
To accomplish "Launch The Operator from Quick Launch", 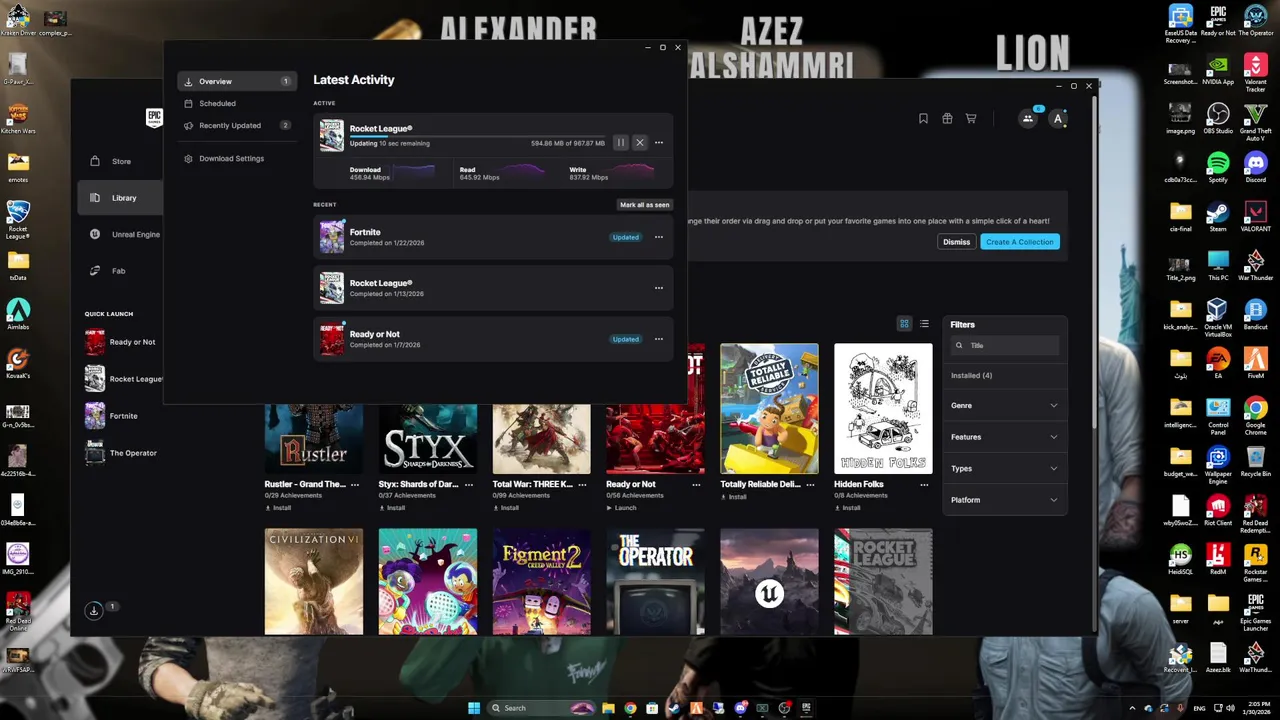I will pyautogui.click(x=122, y=453).
